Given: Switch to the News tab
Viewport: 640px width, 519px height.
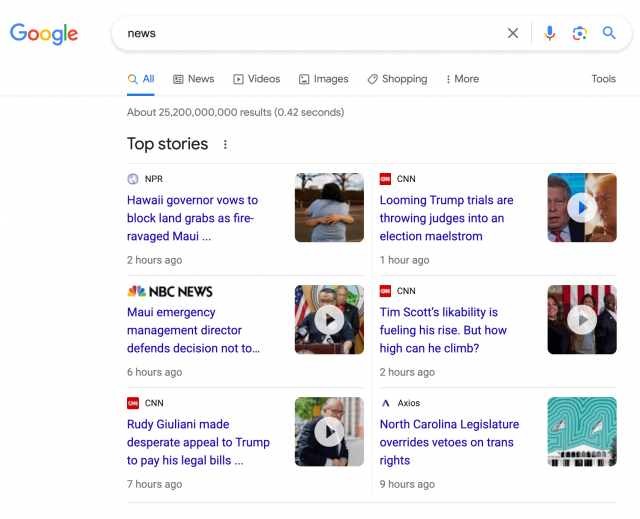Looking at the screenshot, I should point(193,79).
